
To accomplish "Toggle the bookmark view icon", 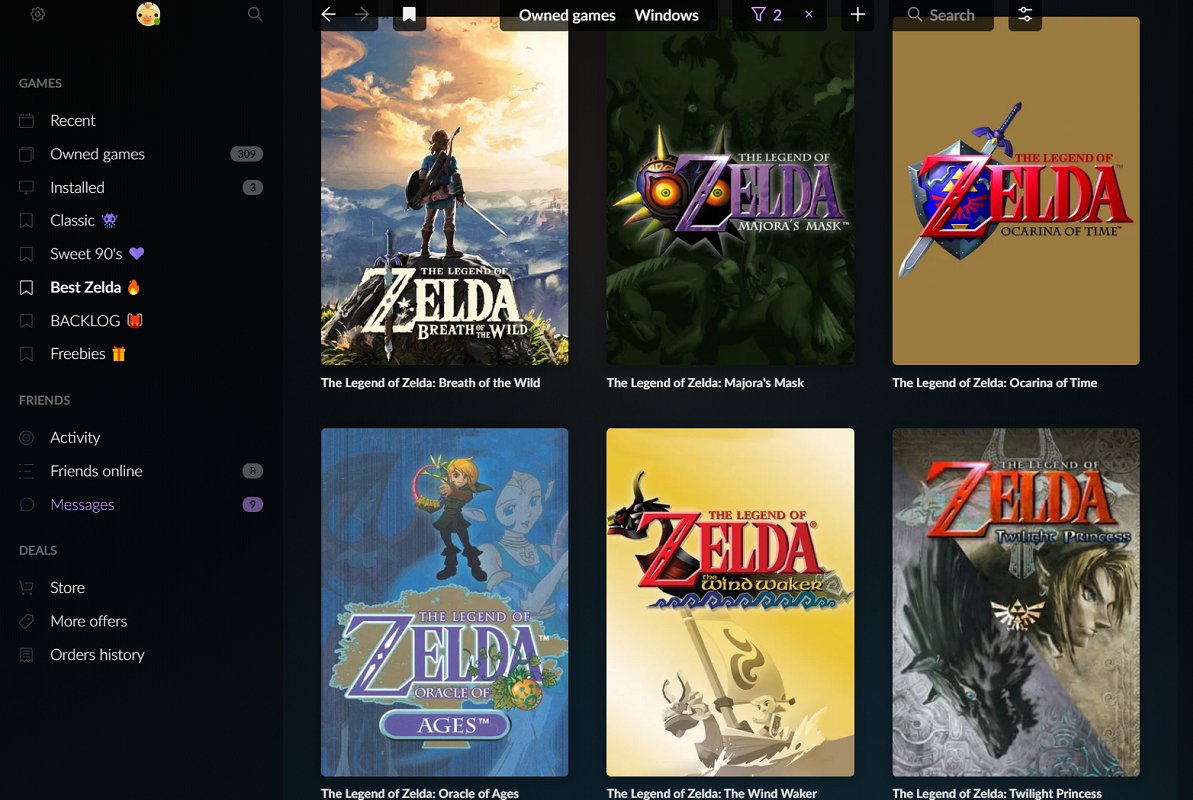I will coord(409,14).
